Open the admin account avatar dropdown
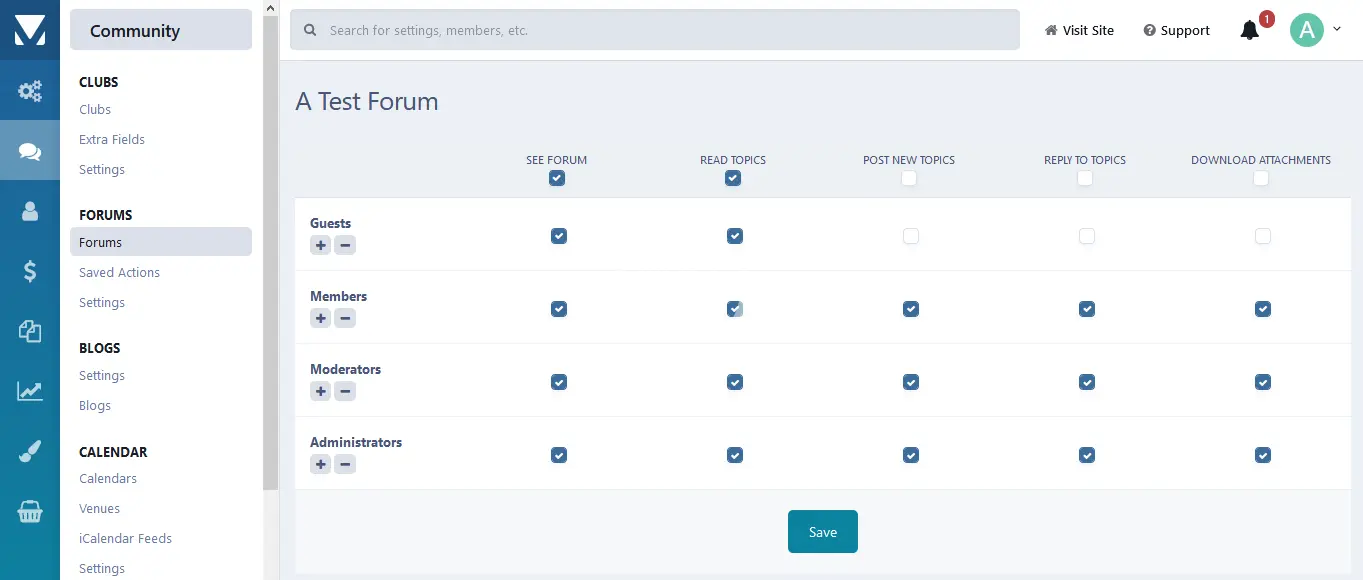This screenshot has width=1363, height=580. (1314, 30)
